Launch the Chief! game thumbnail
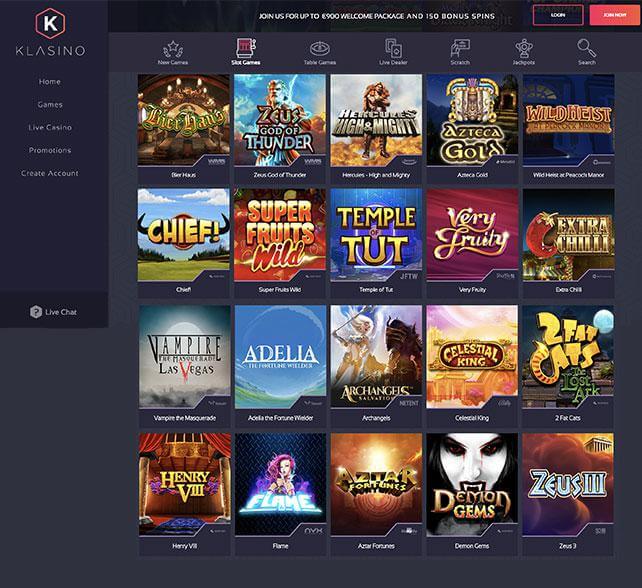The width and height of the screenshot is (642, 588). tap(183, 235)
